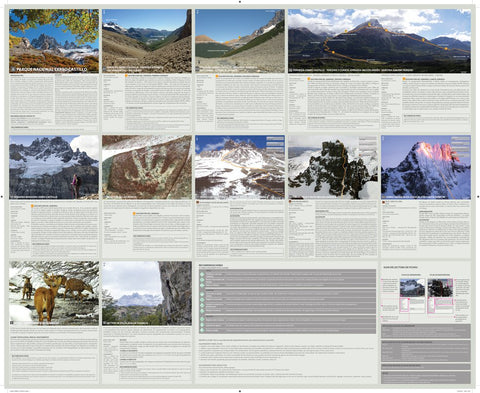Open the green slope trail photo
This screenshot has height=393, width=480.
pos(240,41)
